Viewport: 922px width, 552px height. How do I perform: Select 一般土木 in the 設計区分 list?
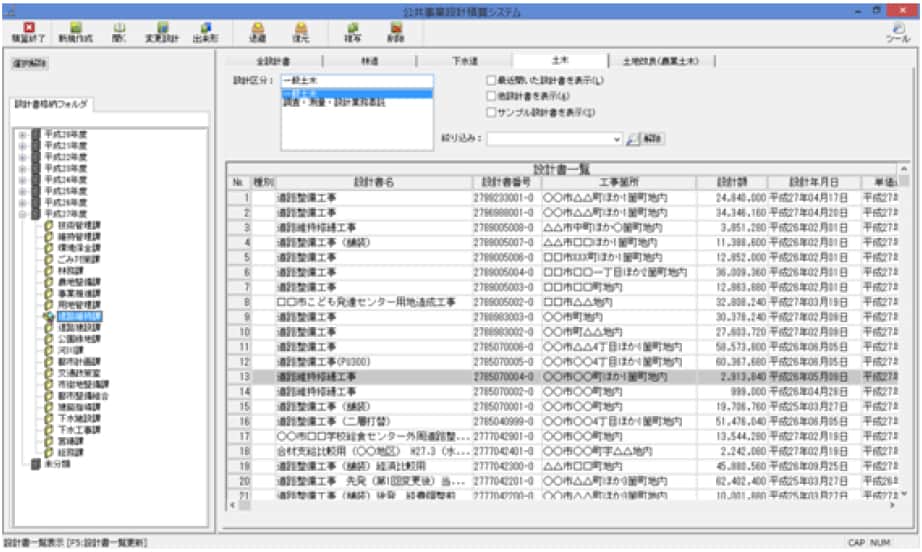point(358,93)
